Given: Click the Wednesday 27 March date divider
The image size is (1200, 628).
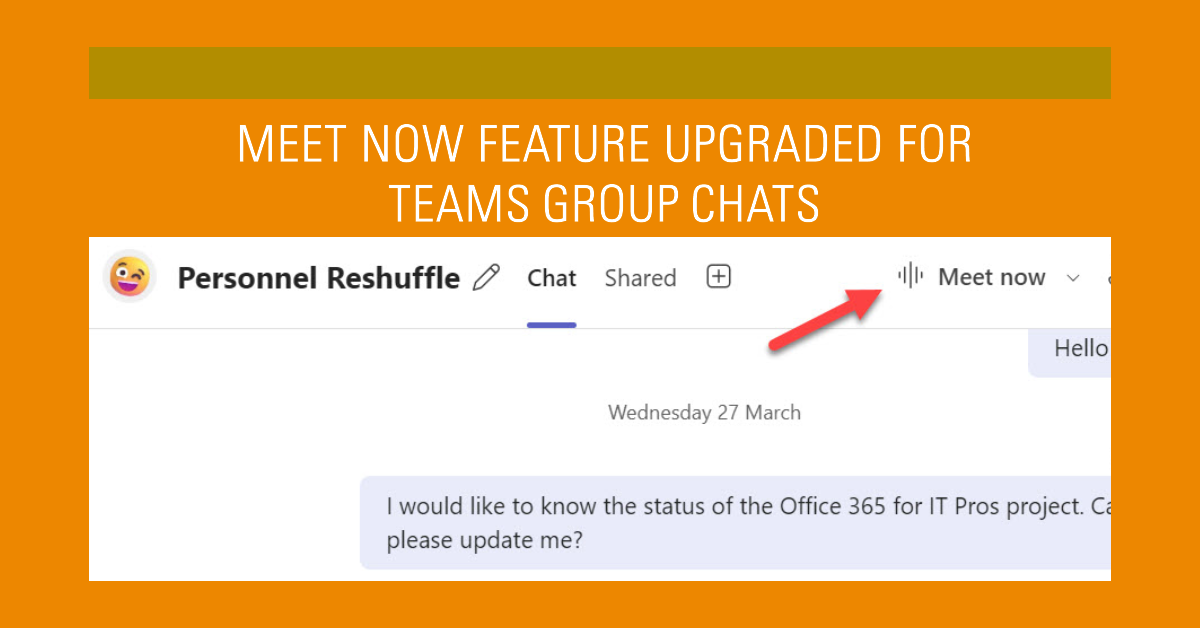Looking at the screenshot, I should 704,412.
